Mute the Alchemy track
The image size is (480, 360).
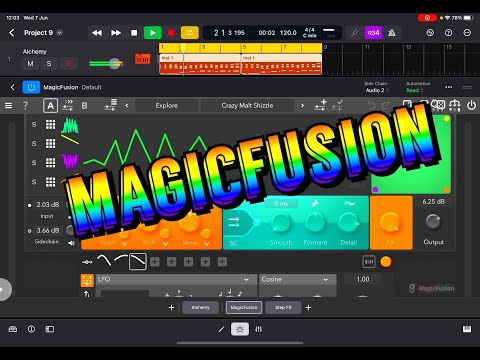coord(30,64)
